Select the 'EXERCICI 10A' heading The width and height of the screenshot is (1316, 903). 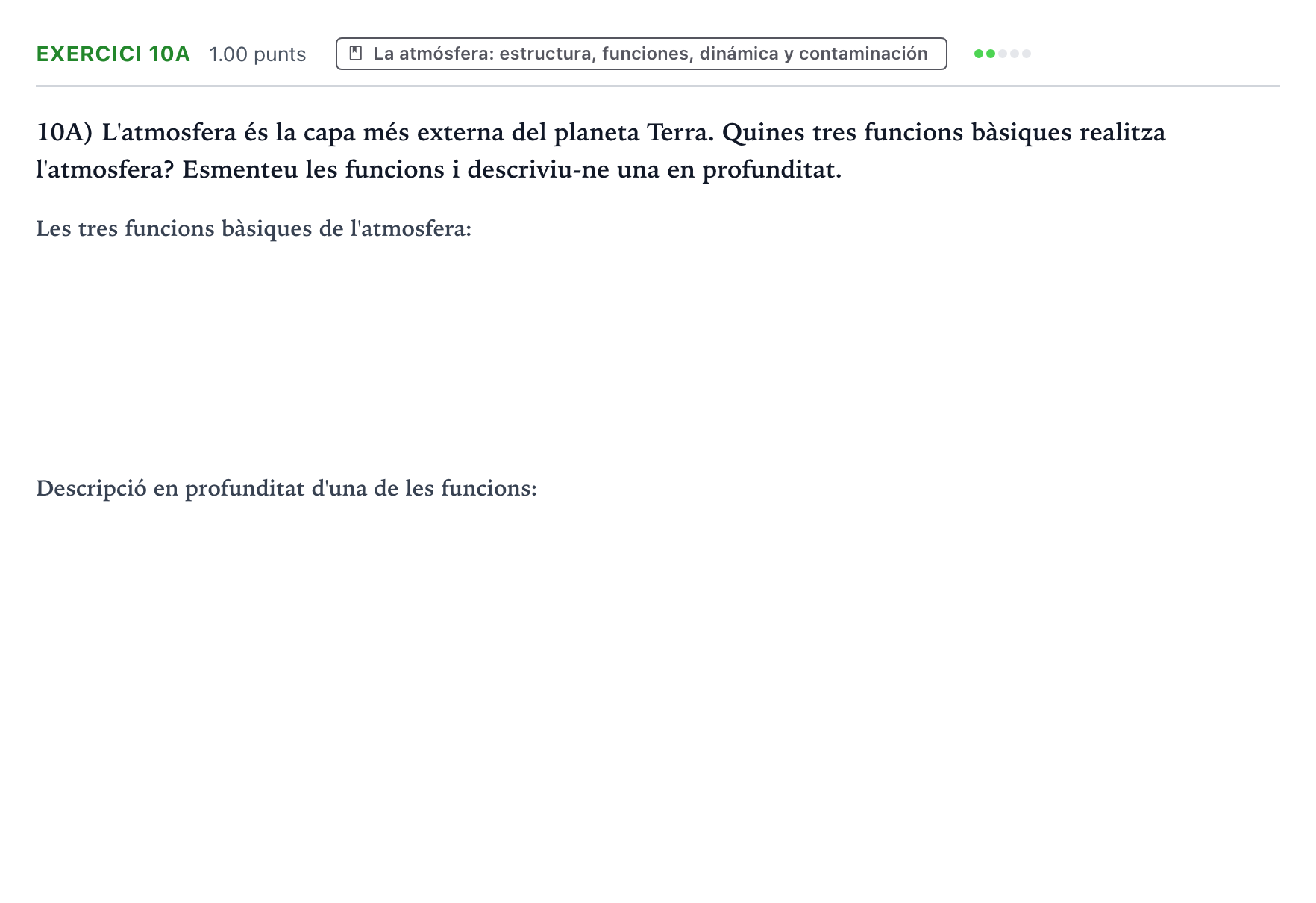click(113, 54)
